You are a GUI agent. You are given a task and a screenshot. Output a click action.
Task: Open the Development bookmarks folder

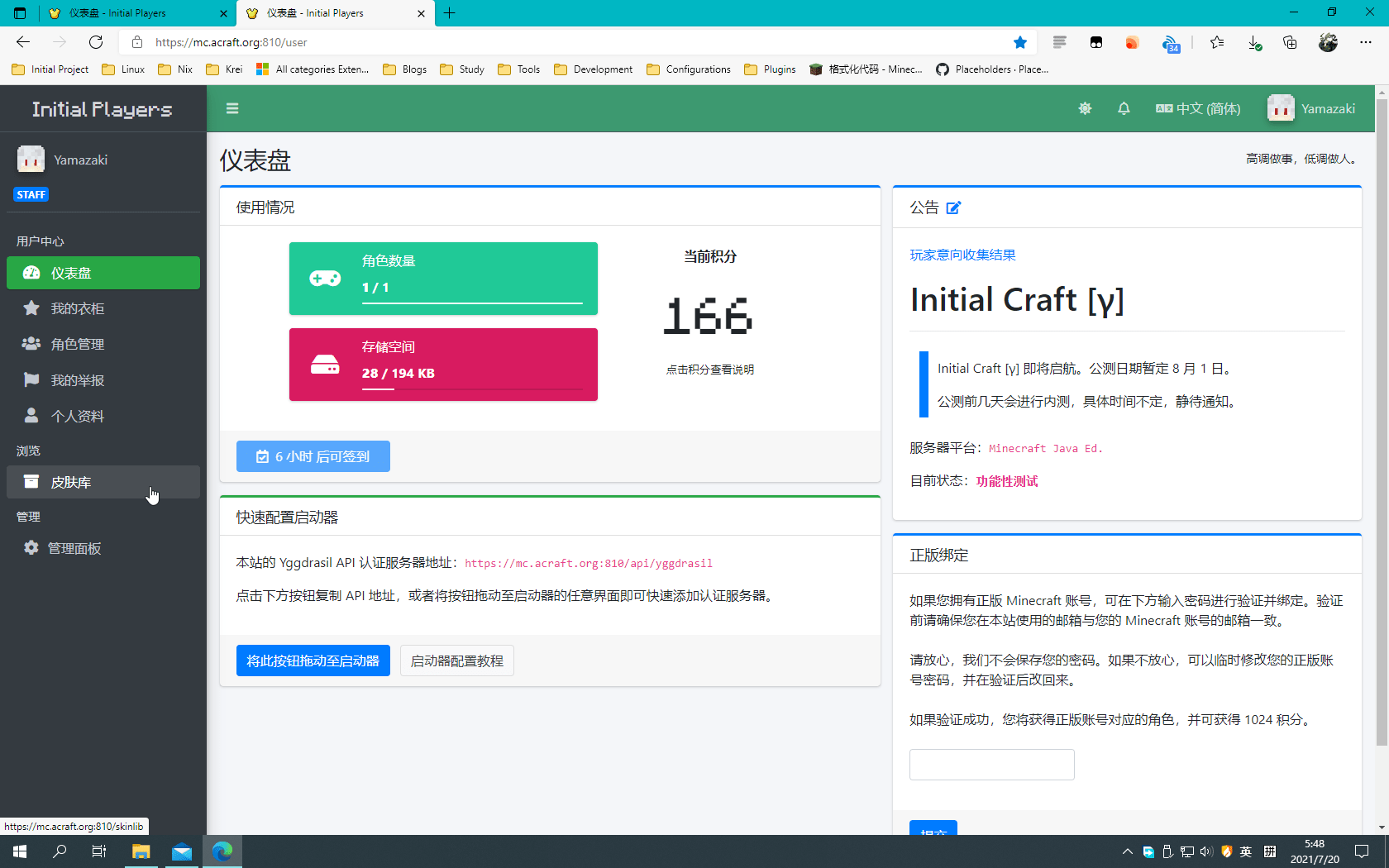pos(593,69)
